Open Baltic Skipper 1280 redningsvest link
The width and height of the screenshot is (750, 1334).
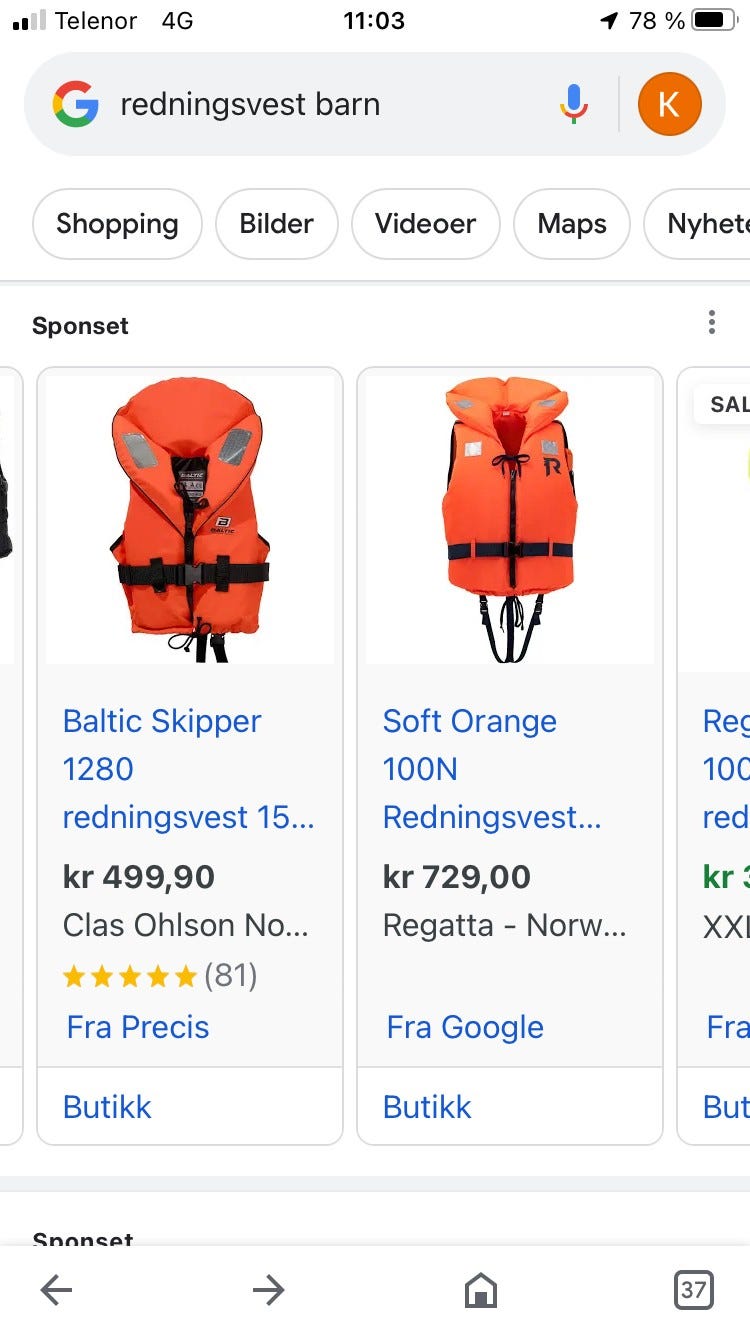pyautogui.click(x=188, y=769)
